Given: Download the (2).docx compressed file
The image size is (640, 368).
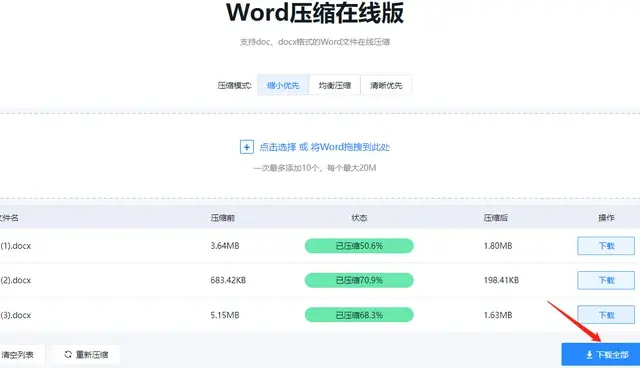Looking at the screenshot, I should point(606,280).
